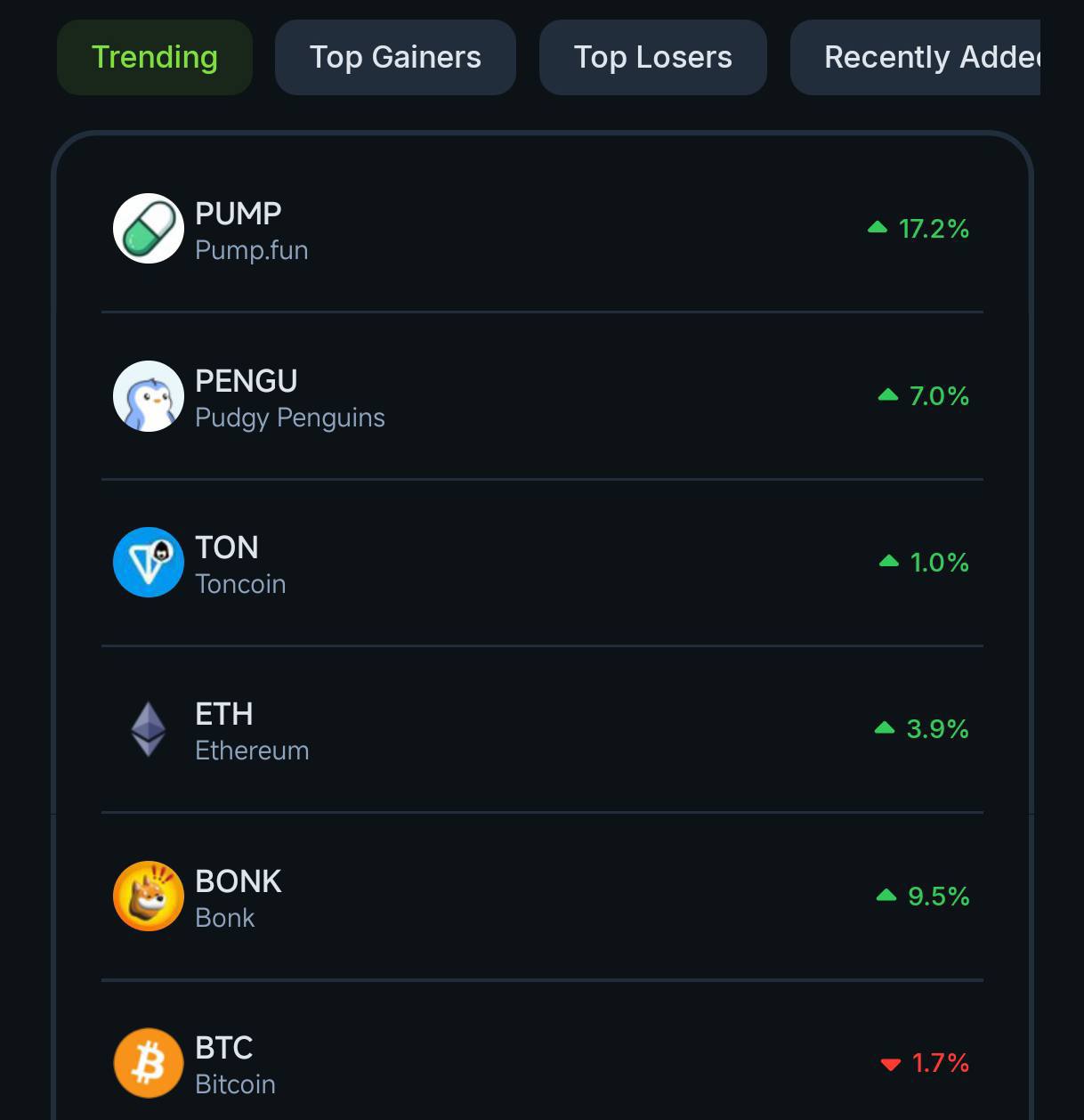Image resolution: width=1084 pixels, height=1120 pixels.
Task: Open the orange Bitcoin logo
Action: coord(149,1063)
